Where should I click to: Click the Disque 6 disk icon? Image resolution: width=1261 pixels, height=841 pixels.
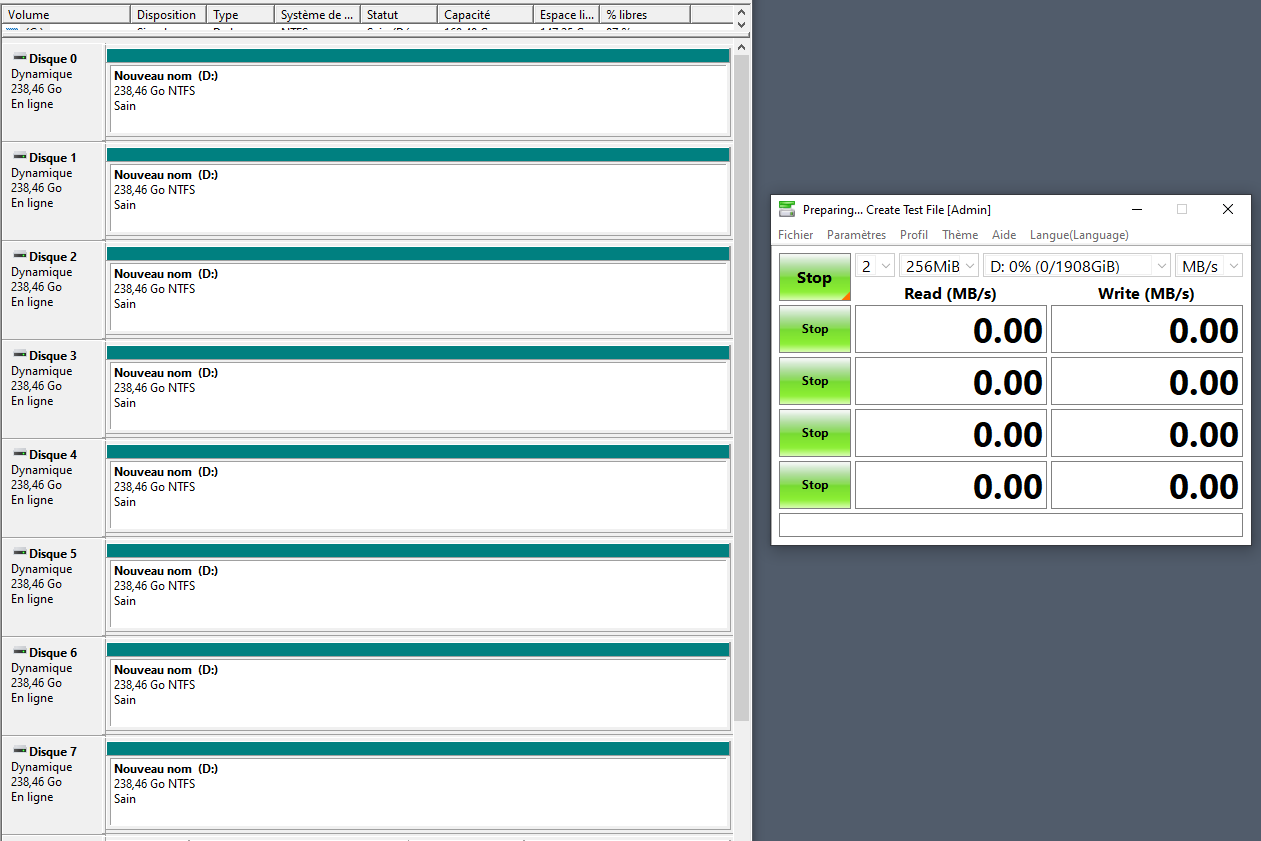pyautogui.click(x=20, y=653)
